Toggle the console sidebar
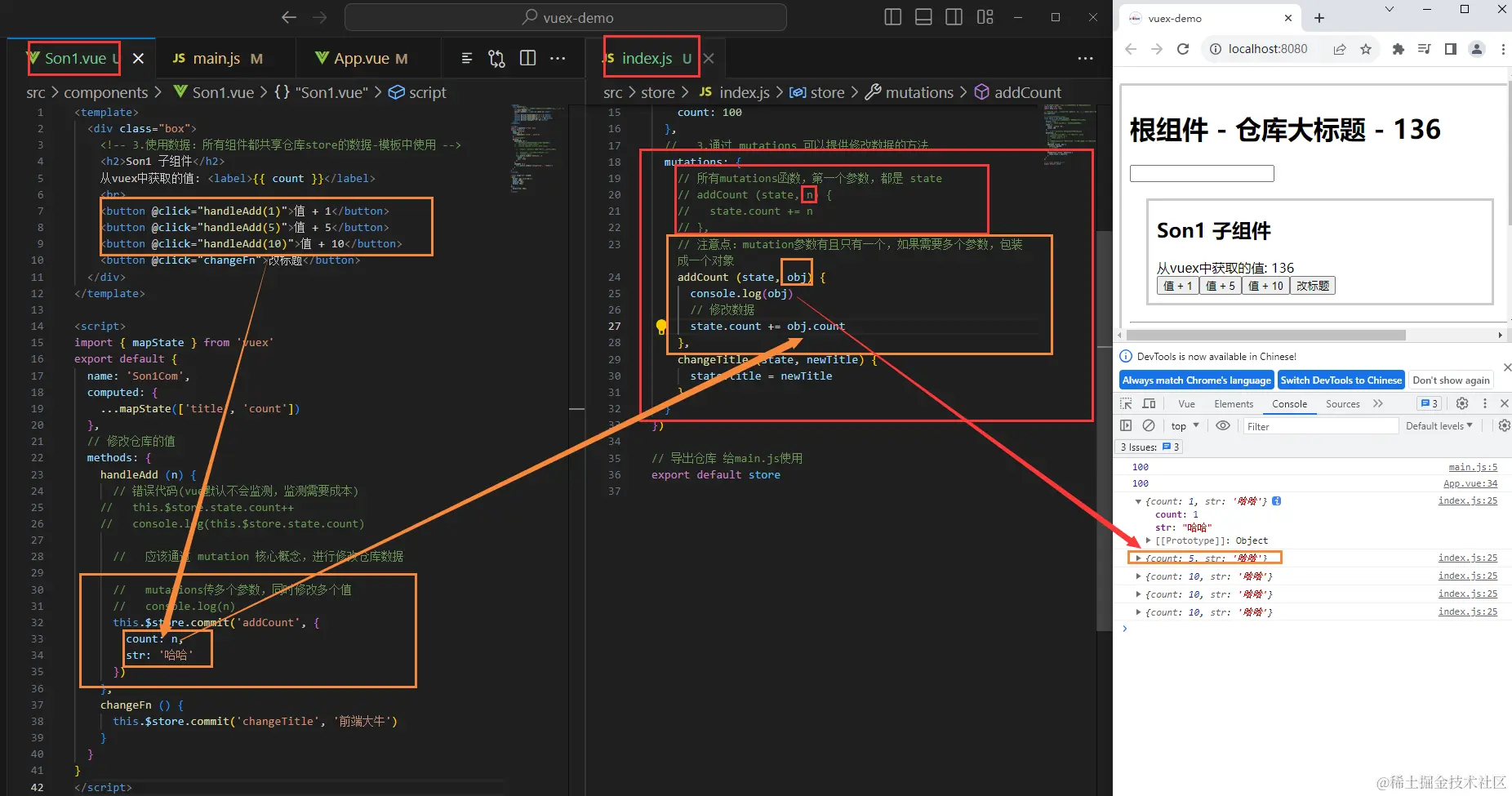Screen dimensions: 1512x796 1126,425
